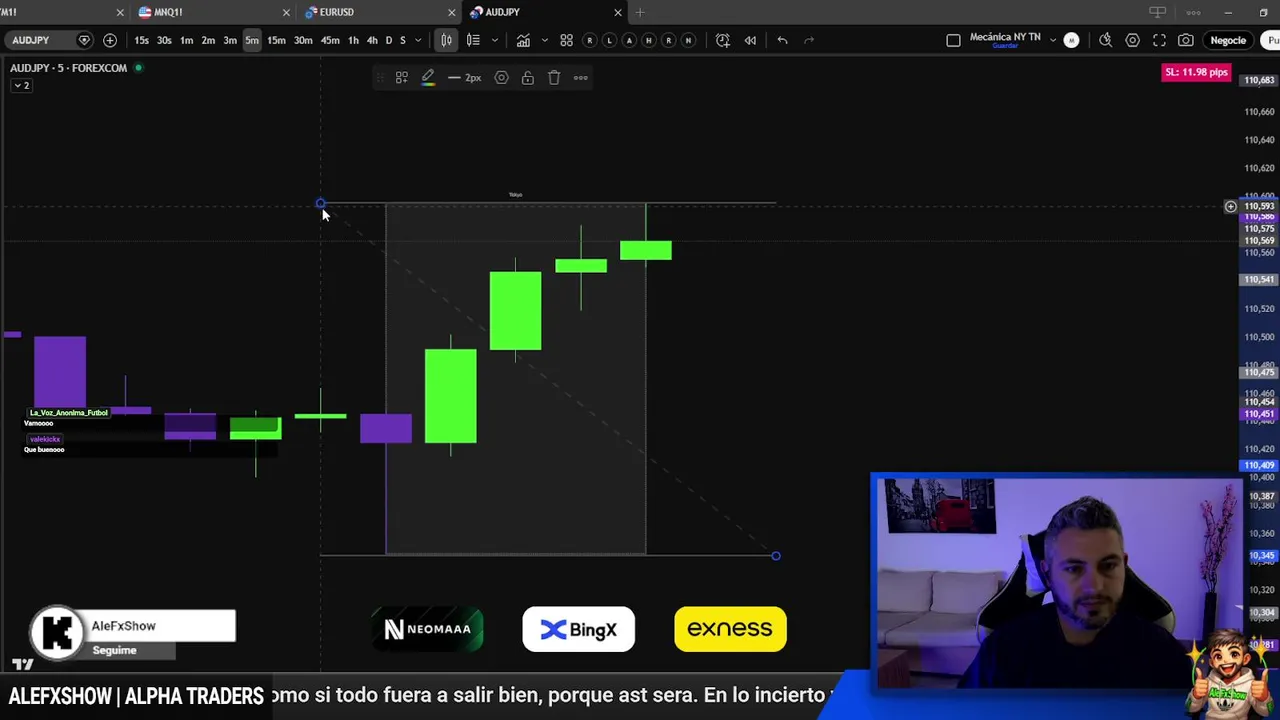Click the top-left anchor point of the drawing
Image resolution: width=1280 pixels, height=720 pixels.
320,204
